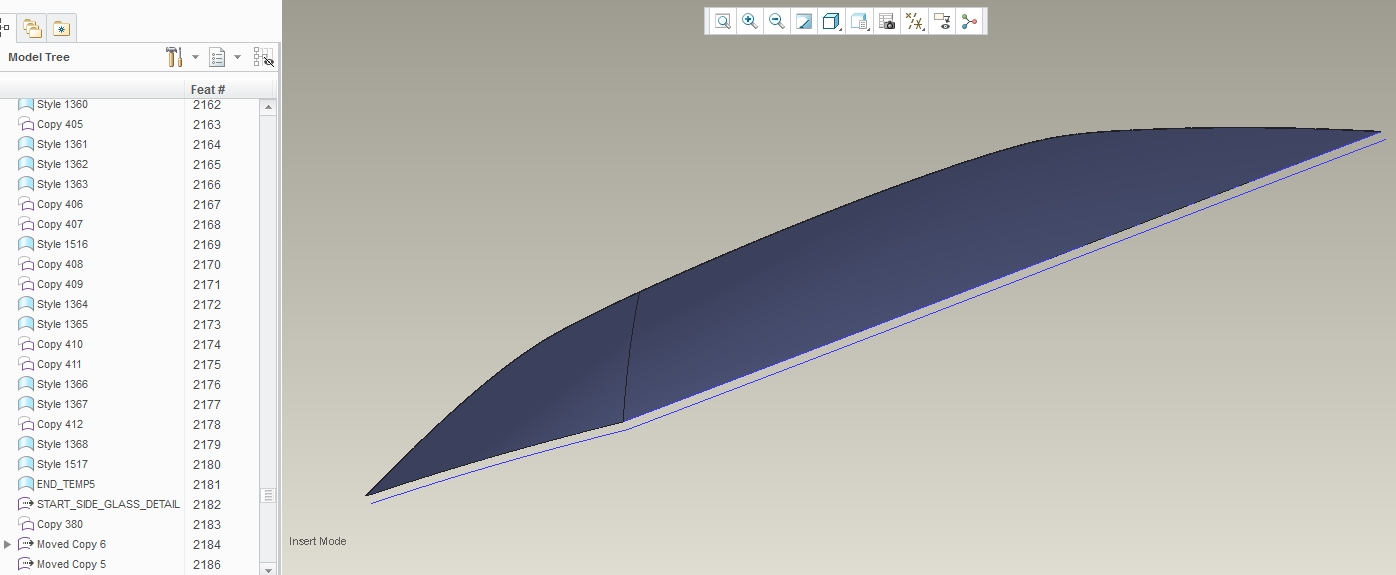Select Copy 380 feature
Viewport: 1396px width, 575px height.
[x=60, y=524]
